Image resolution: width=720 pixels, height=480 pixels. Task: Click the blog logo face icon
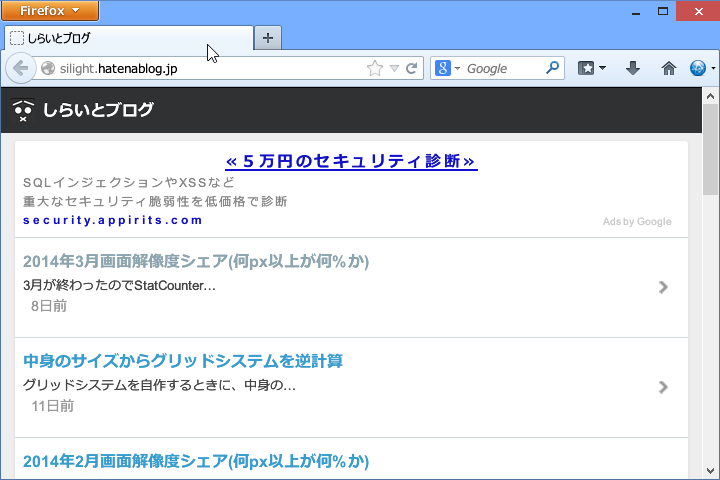point(23,110)
